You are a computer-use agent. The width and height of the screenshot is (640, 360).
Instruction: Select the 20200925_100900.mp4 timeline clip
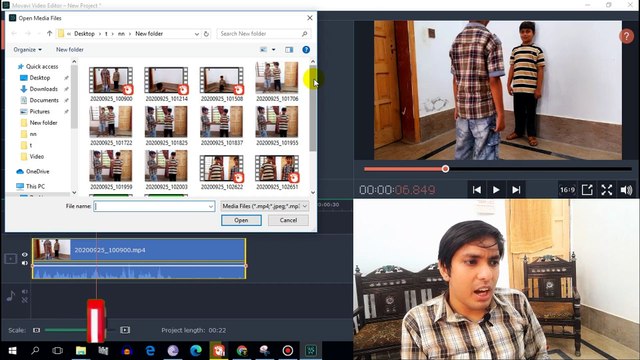pyautogui.click(x=139, y=250)
